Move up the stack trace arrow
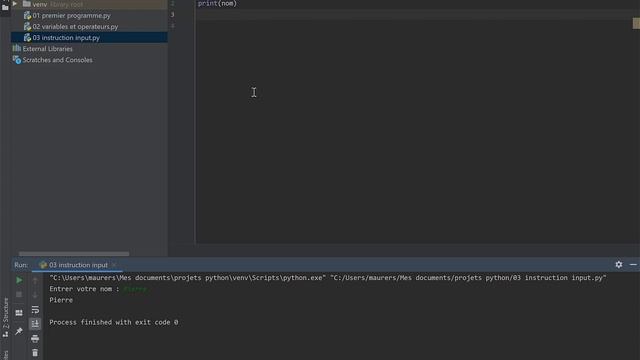This screenshot has height=360, width=640. point(35,280)
